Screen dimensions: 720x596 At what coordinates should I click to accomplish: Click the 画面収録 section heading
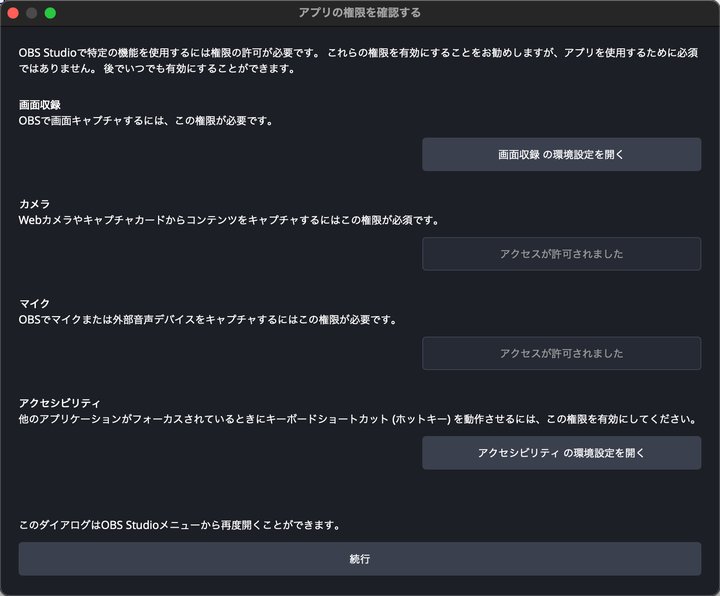coord(41,104)
